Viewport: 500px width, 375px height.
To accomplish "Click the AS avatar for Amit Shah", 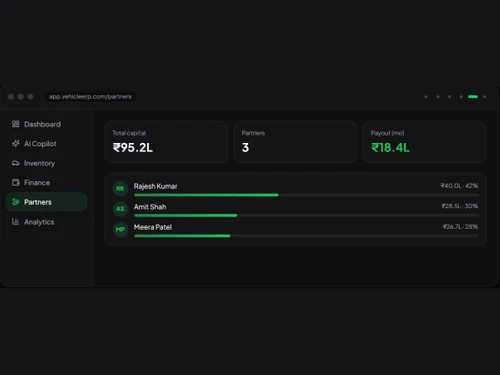I will pyautogui.click(x=120, y=209).
